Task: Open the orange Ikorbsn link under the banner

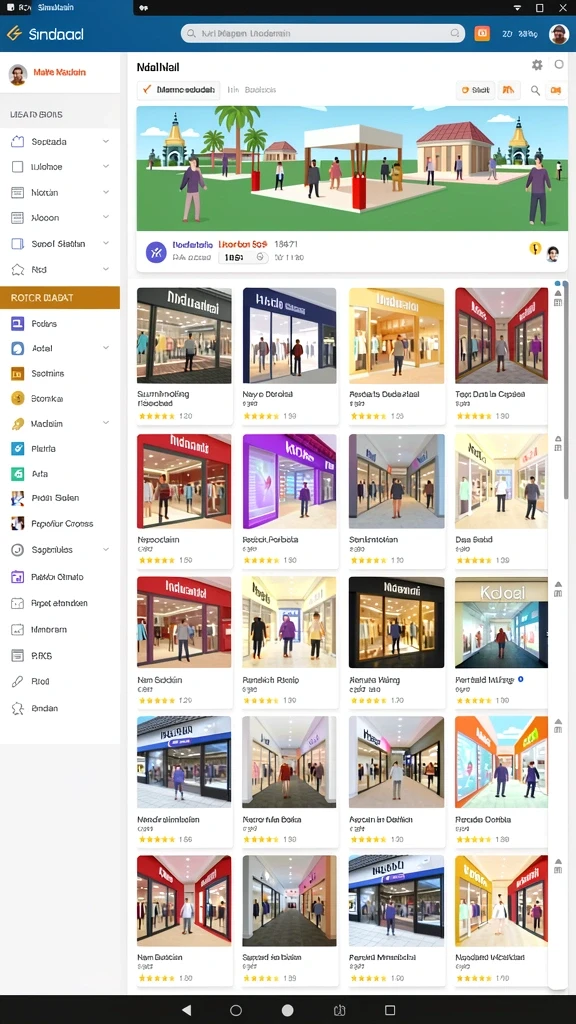Action: point(242,244)
